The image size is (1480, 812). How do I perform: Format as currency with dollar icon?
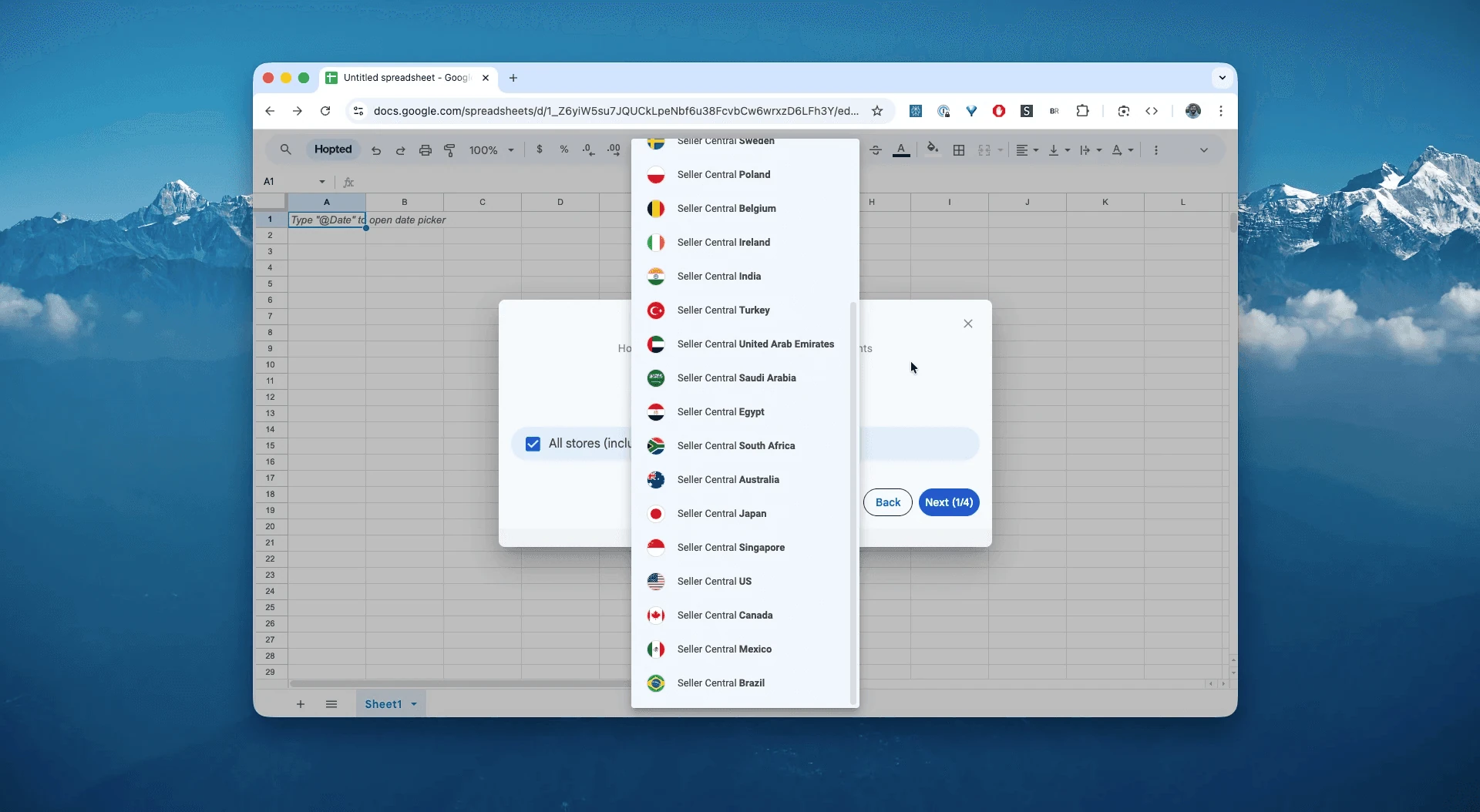tap(540, 149)
